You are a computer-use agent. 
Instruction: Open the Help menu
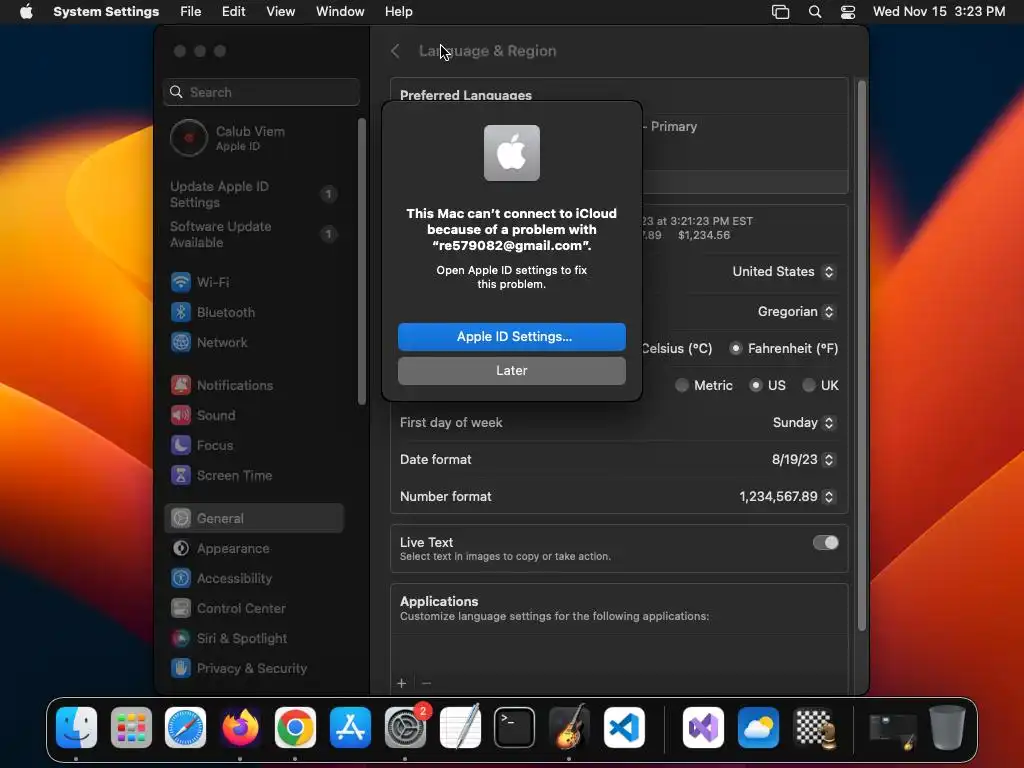pos(398,12)
